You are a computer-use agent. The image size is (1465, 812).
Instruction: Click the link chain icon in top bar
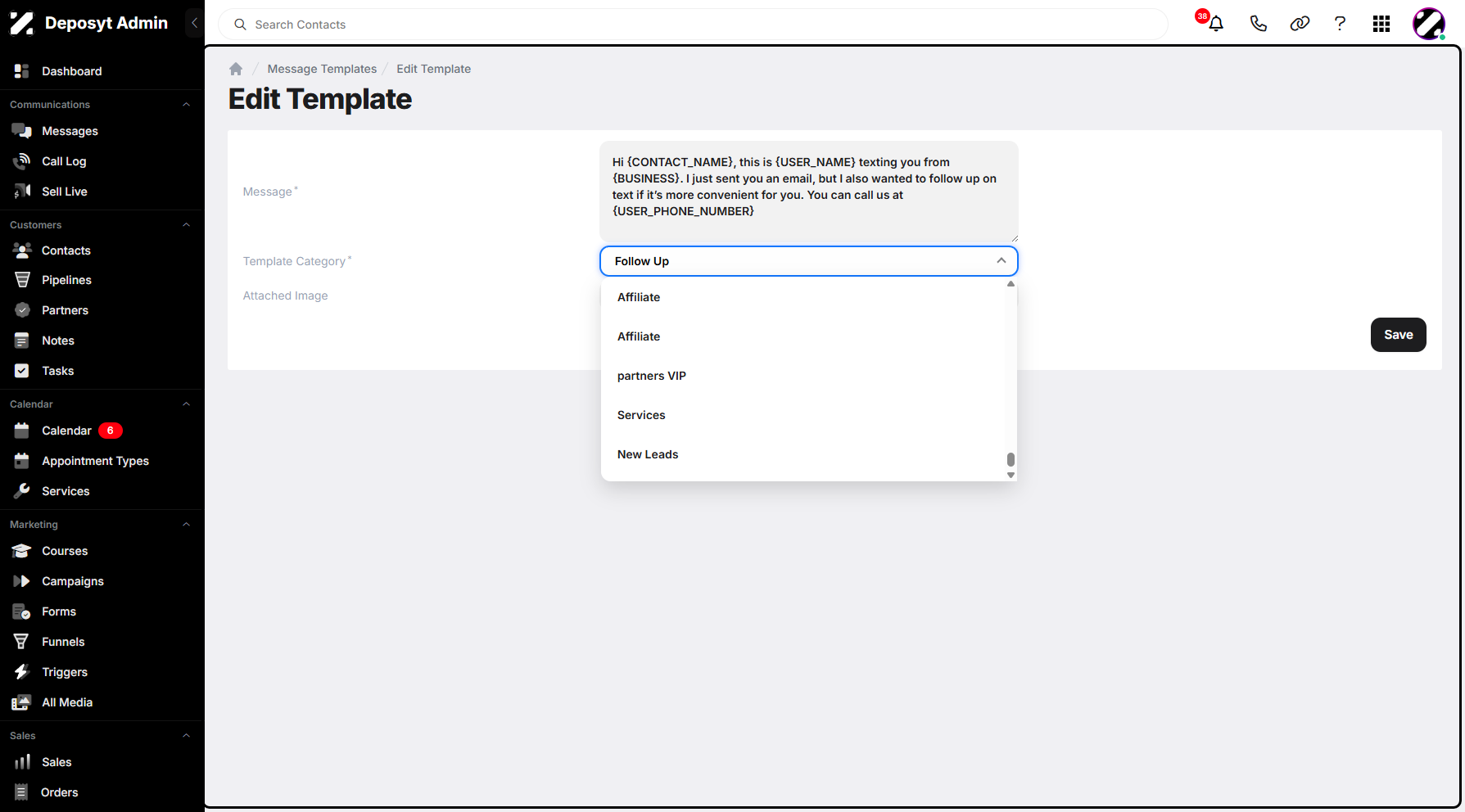tap(1300, 24)
